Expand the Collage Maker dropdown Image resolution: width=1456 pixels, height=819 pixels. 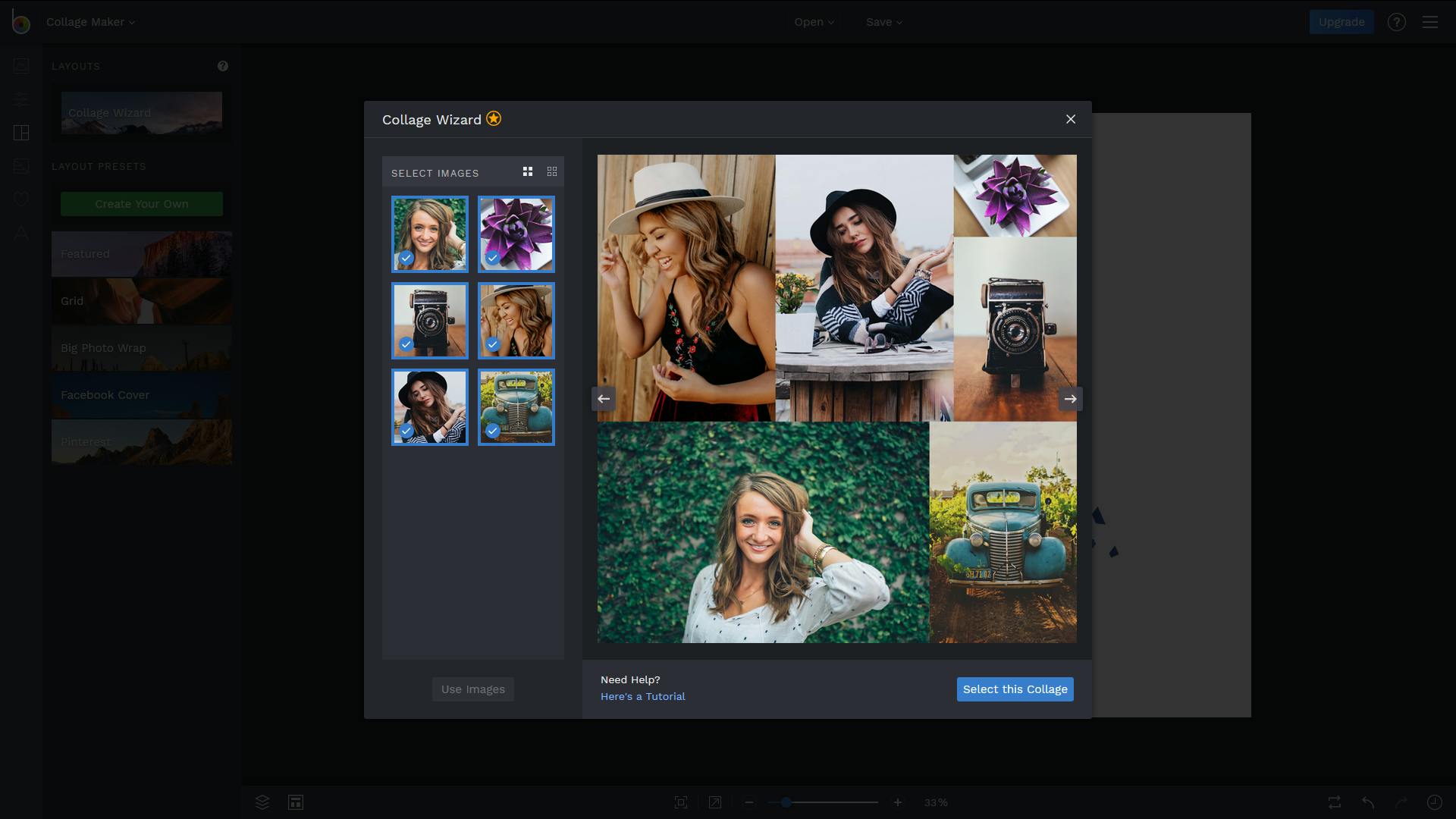tap(90, 22)
